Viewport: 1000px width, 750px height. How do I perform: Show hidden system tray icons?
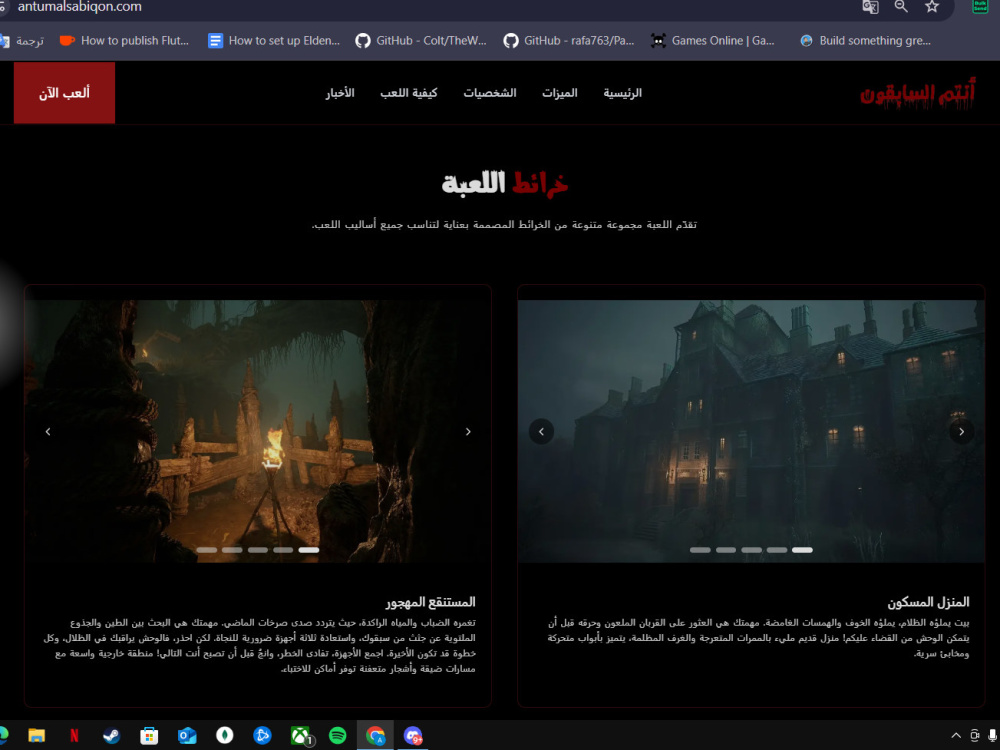(x=955, y=735)
